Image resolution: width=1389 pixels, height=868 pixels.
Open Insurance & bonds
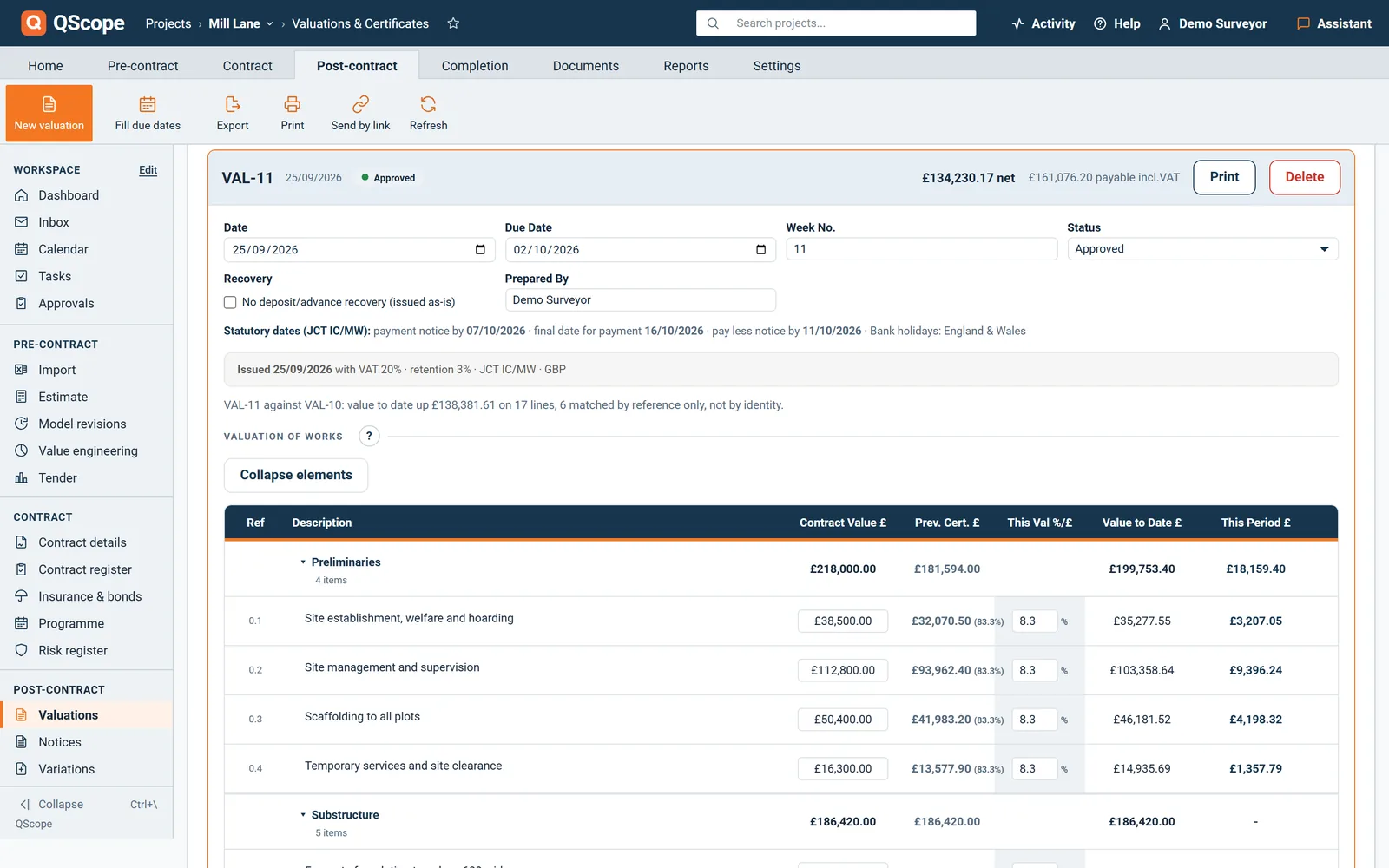pos(89,596)
